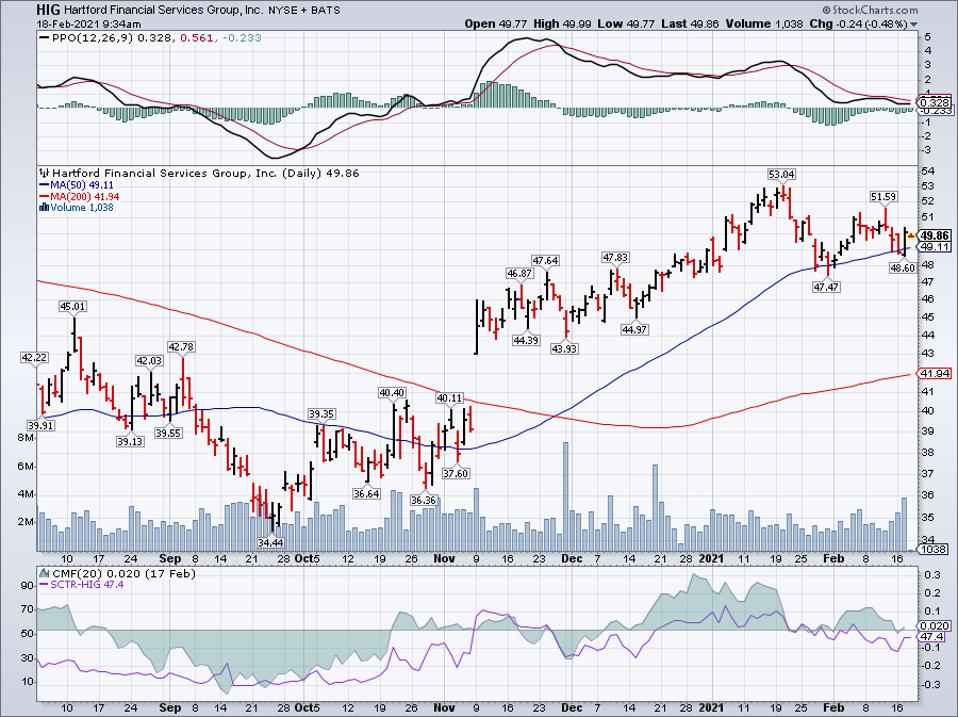Click the 49.86 last price tag on the axis

934,235
